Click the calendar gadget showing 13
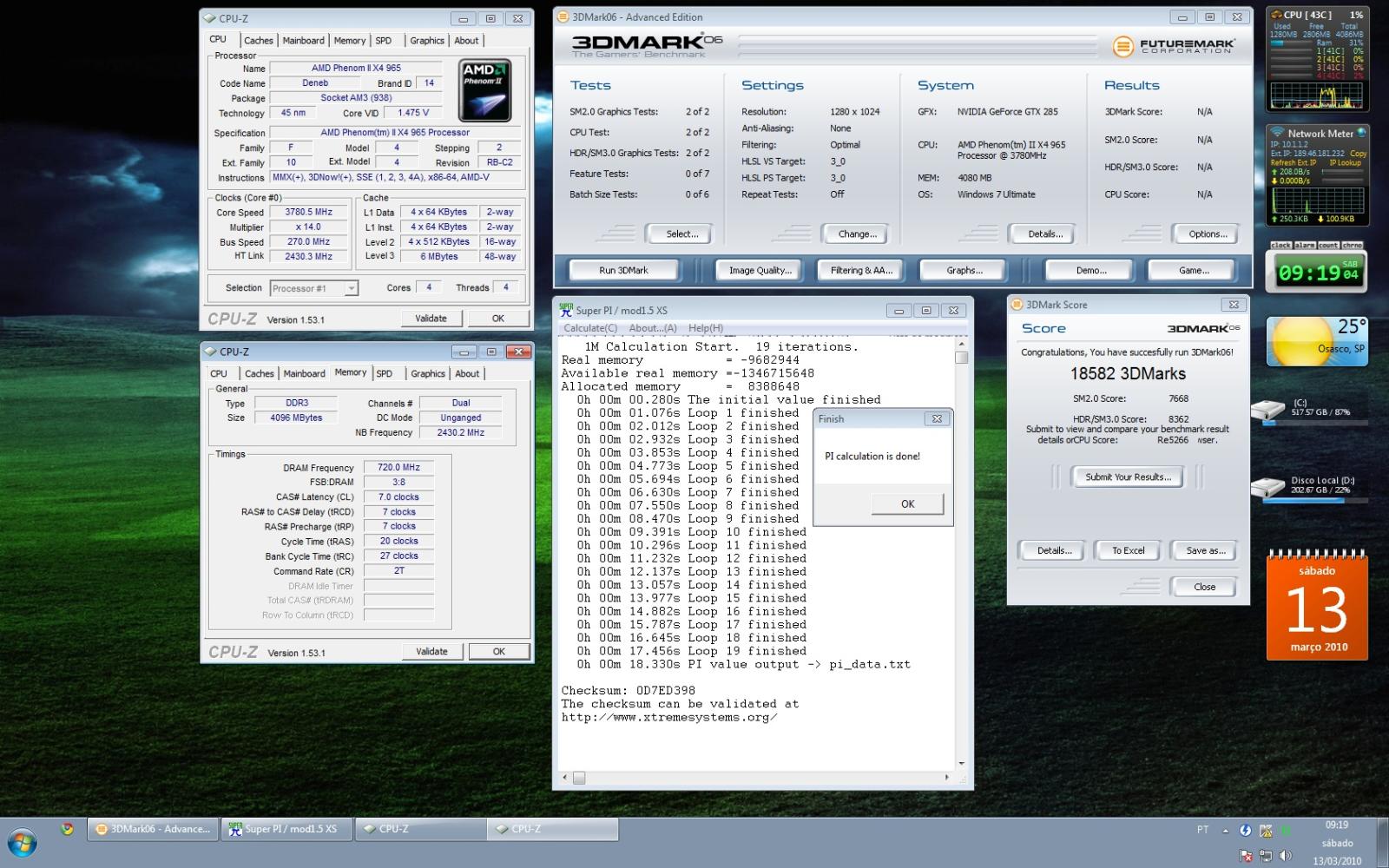Viewport: 1389px width, 868px height. [1317, 607]
